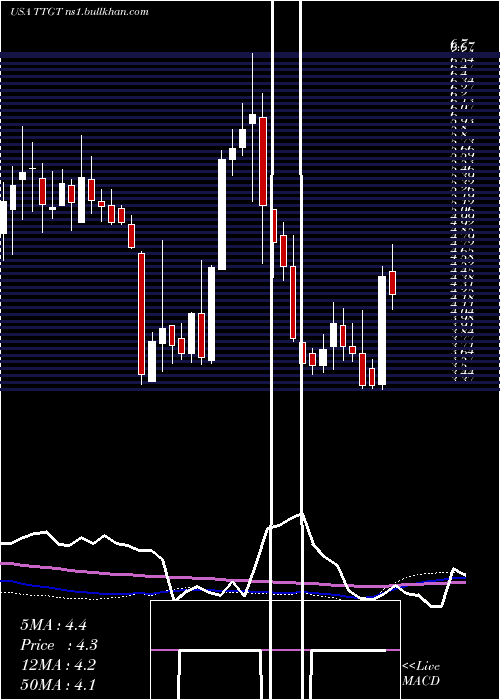Click the '12MA : 4.2' label

pyautogui.click(x=58, y=665)
